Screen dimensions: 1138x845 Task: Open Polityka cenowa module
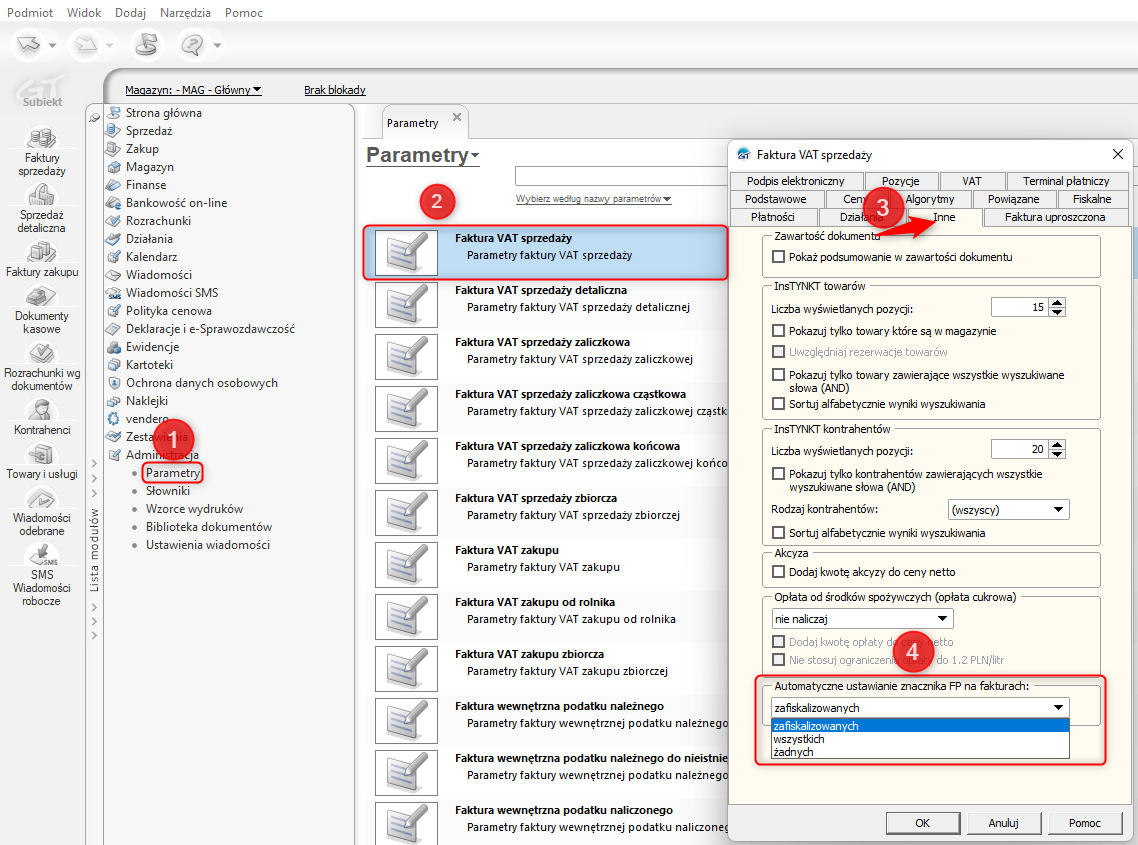pos(168,311)
